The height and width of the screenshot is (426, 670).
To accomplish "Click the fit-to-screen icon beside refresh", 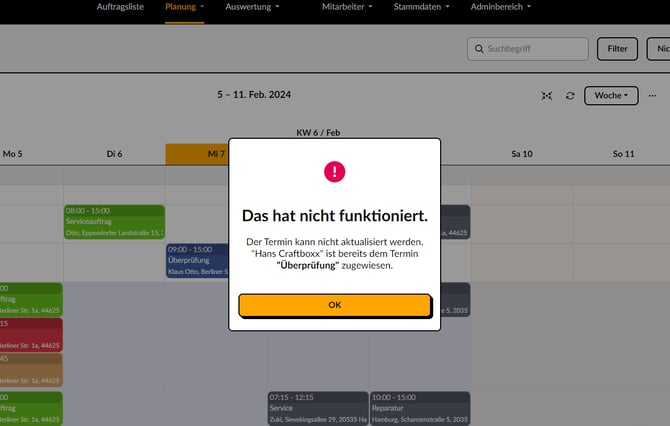I will click(546, 96).
